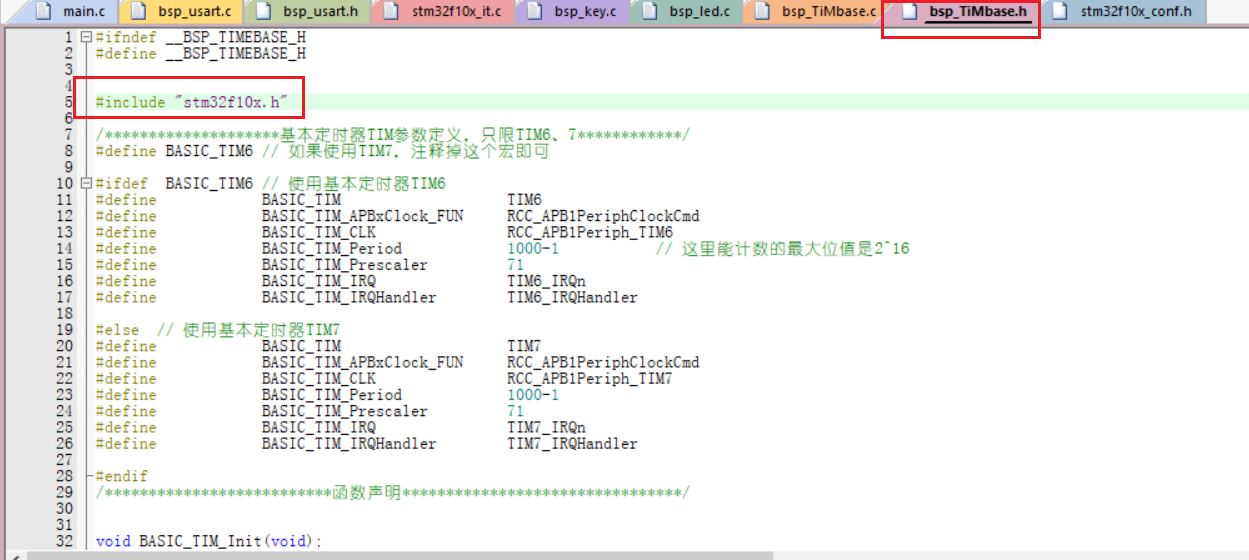The height and width of the screenshot is (560, 1249).
Task: Click TIM7_IRQn on line 25
Action: coord(546,427)
